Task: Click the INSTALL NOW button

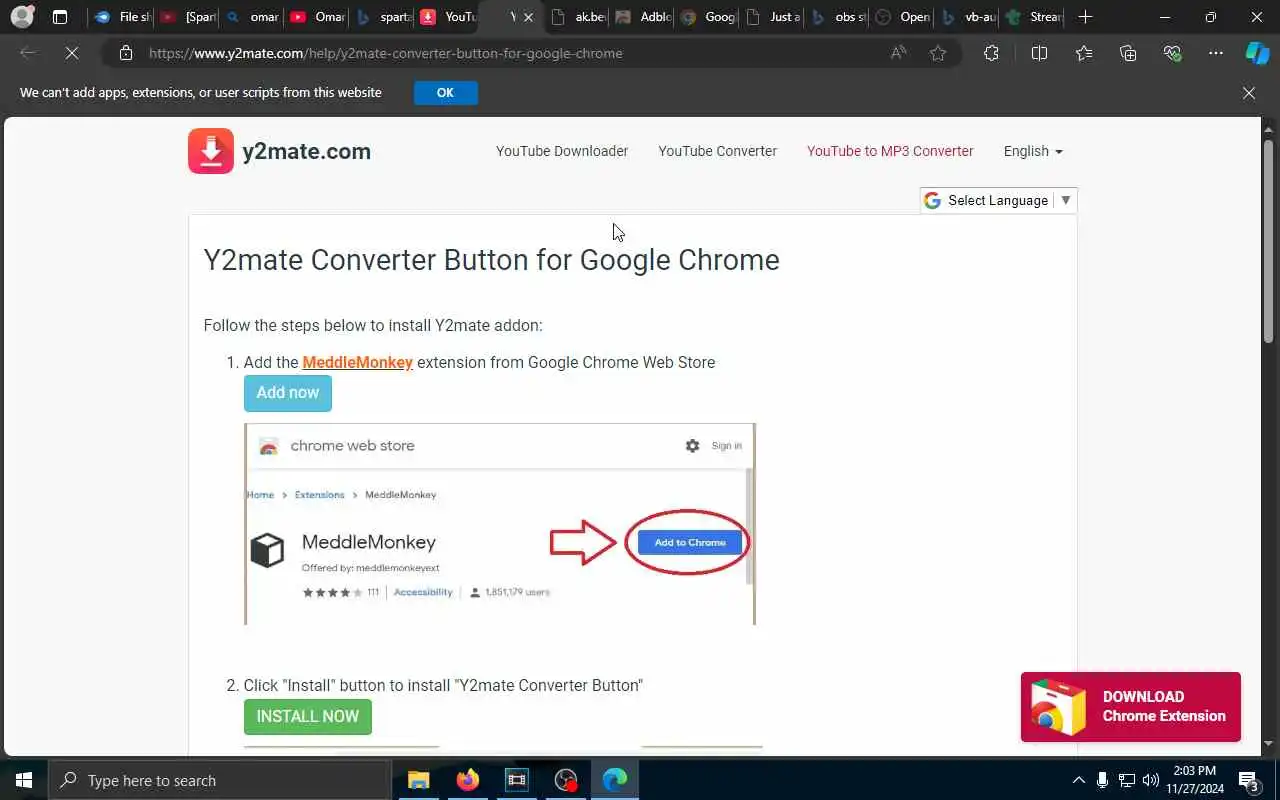Action: point(308,716)
